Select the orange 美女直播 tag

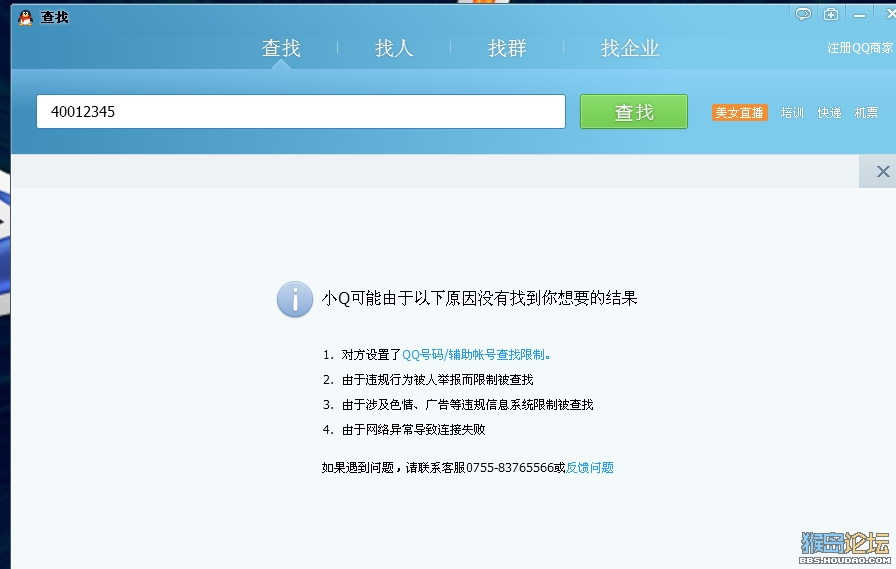[739, 113]
